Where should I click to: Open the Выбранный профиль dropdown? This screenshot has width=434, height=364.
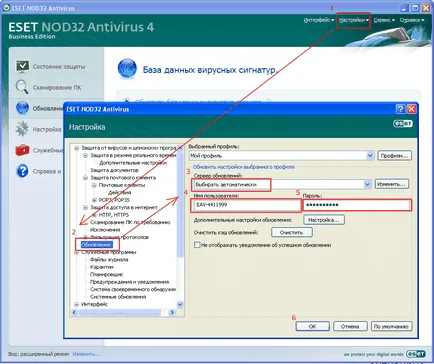point(370,155)
